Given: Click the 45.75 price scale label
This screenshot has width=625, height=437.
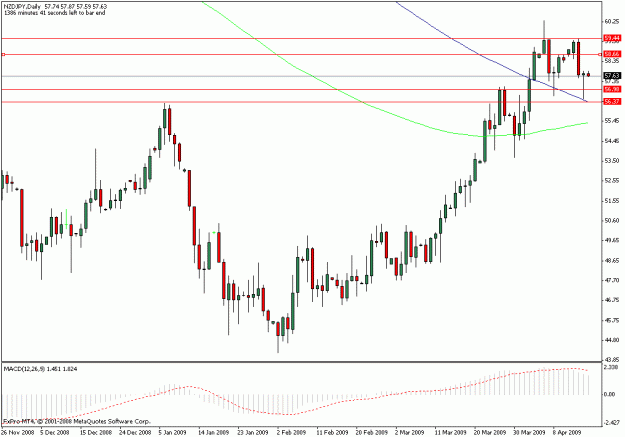Looking at the screenshot, I should [x=612, y=321].
